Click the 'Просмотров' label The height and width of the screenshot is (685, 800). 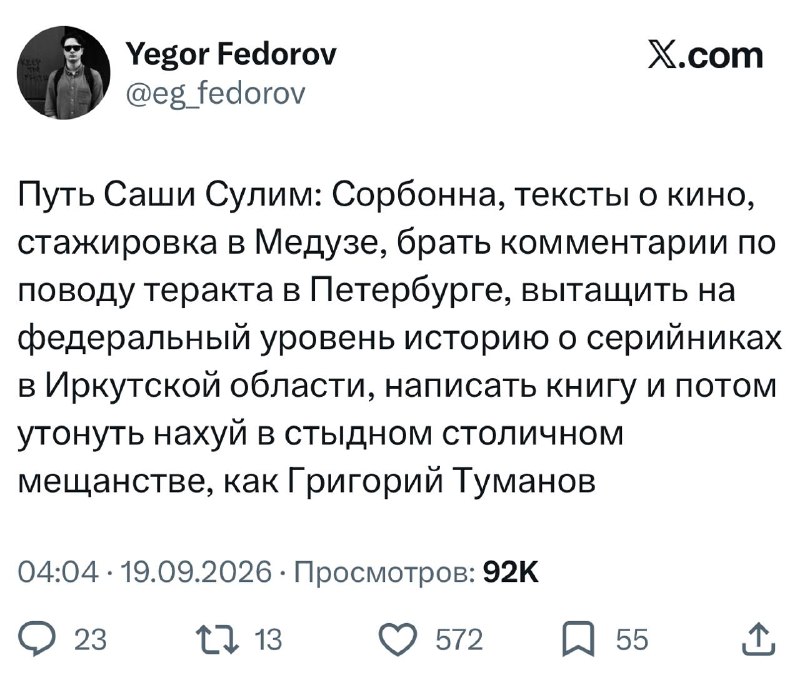click(385, 573)
